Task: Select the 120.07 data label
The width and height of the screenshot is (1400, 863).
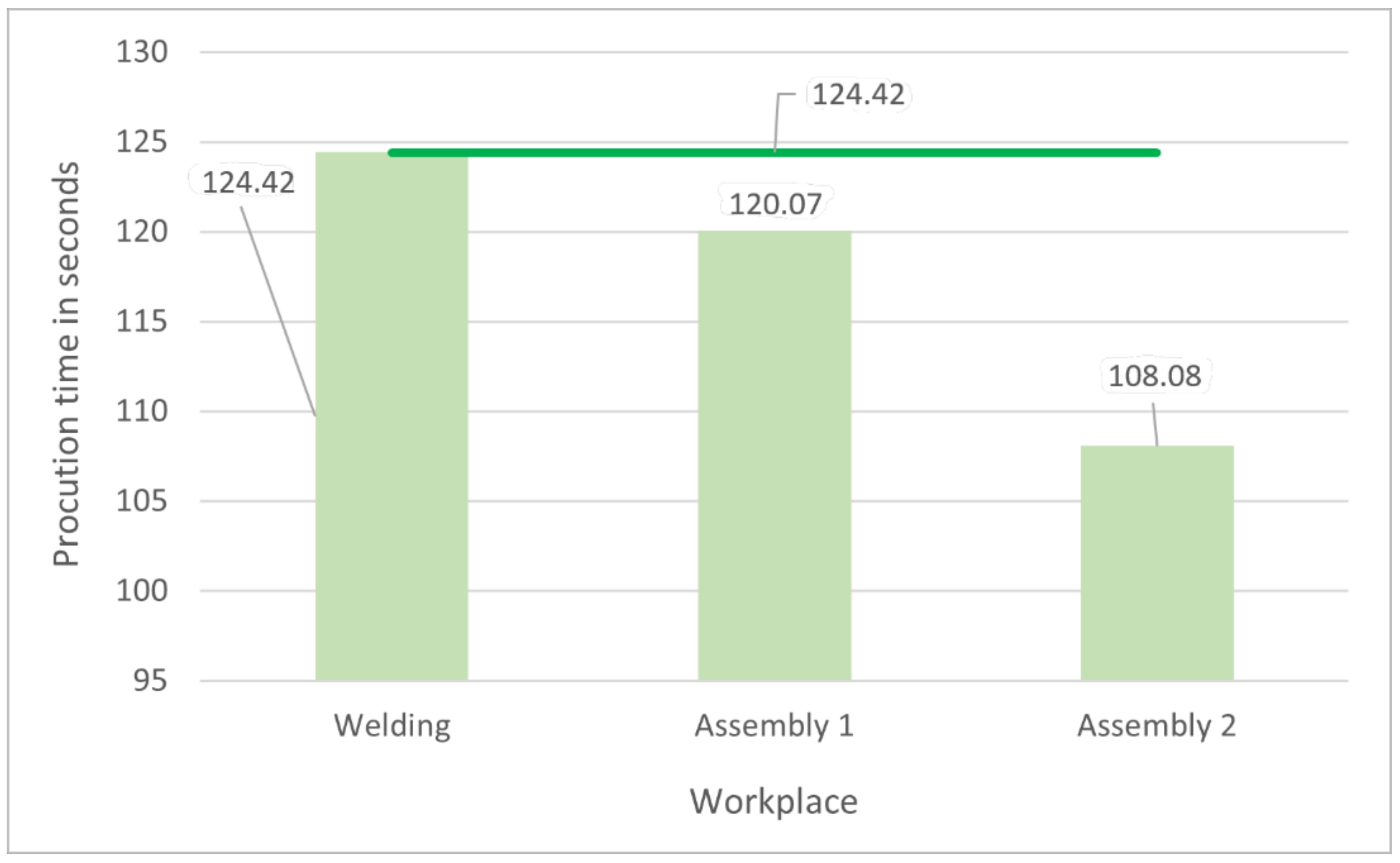Action: pyautogui.click(x=775, y=204)
